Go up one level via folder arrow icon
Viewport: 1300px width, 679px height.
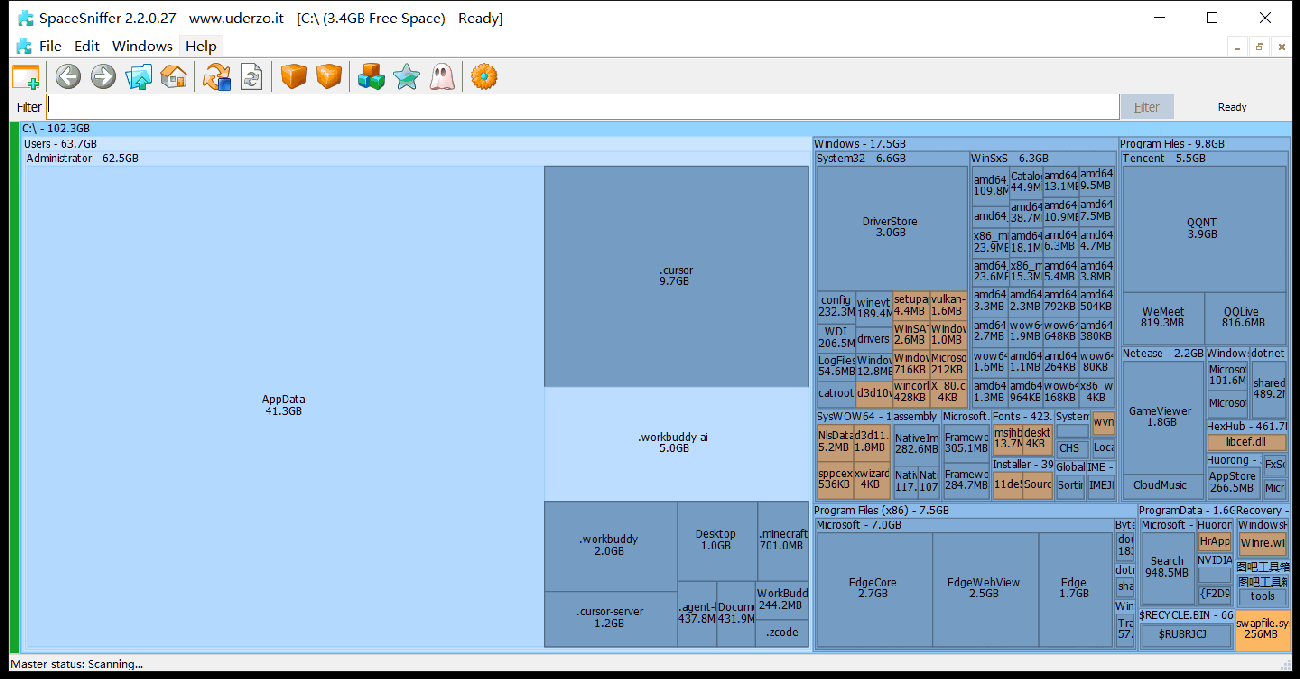pyautogui.click(x=138, y=77)
